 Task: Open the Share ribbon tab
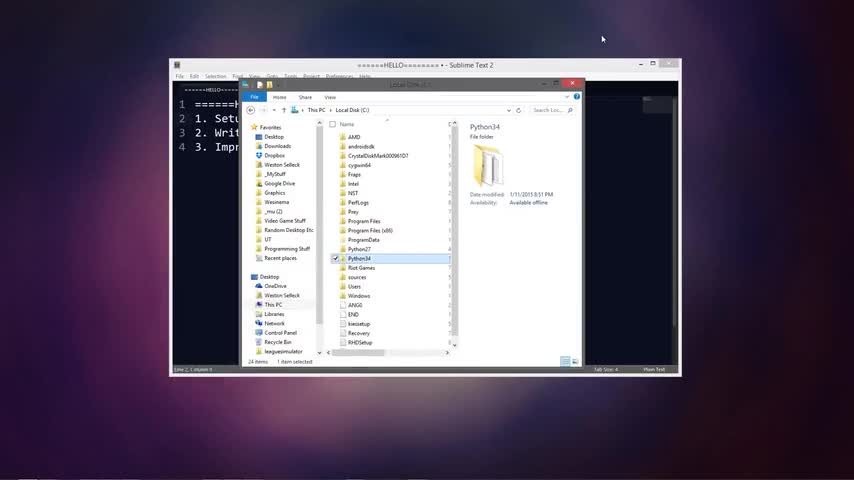pos(305,97)
